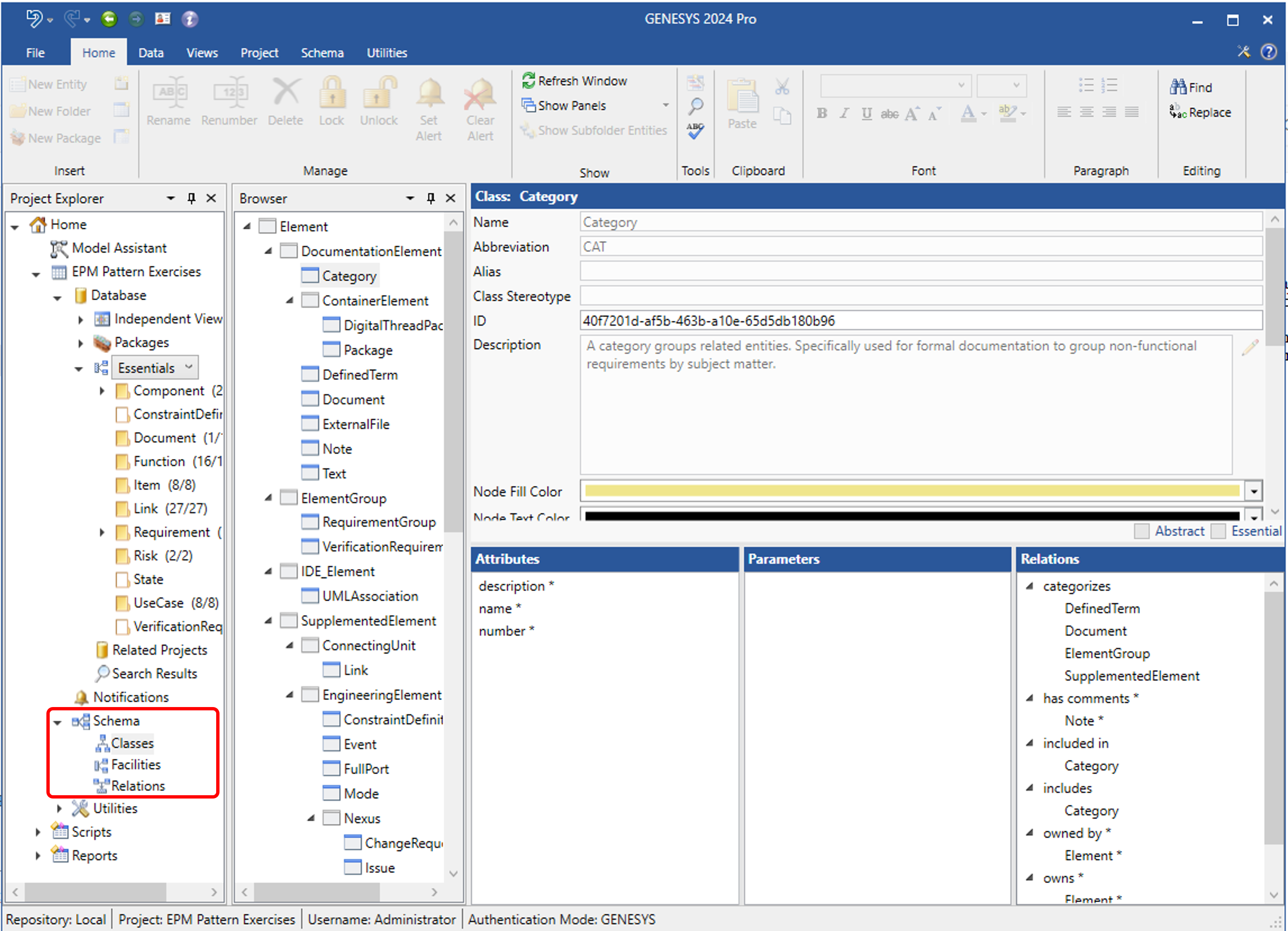Click the yellow Node Fill Color swatch

[912, 491]
